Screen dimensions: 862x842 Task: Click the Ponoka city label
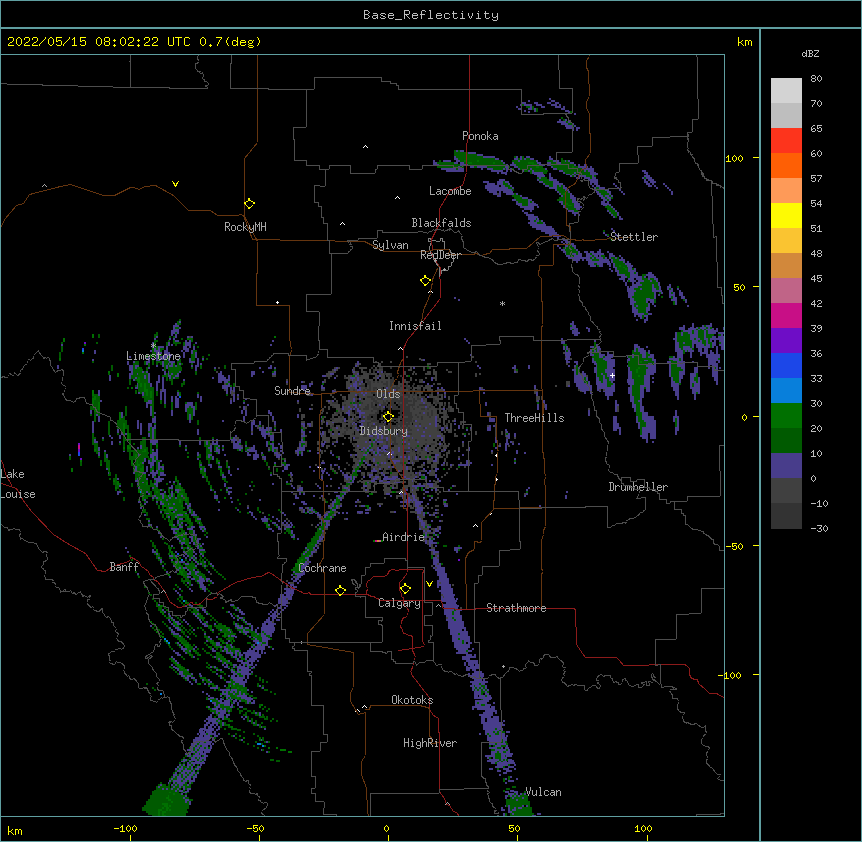point(480,136)
